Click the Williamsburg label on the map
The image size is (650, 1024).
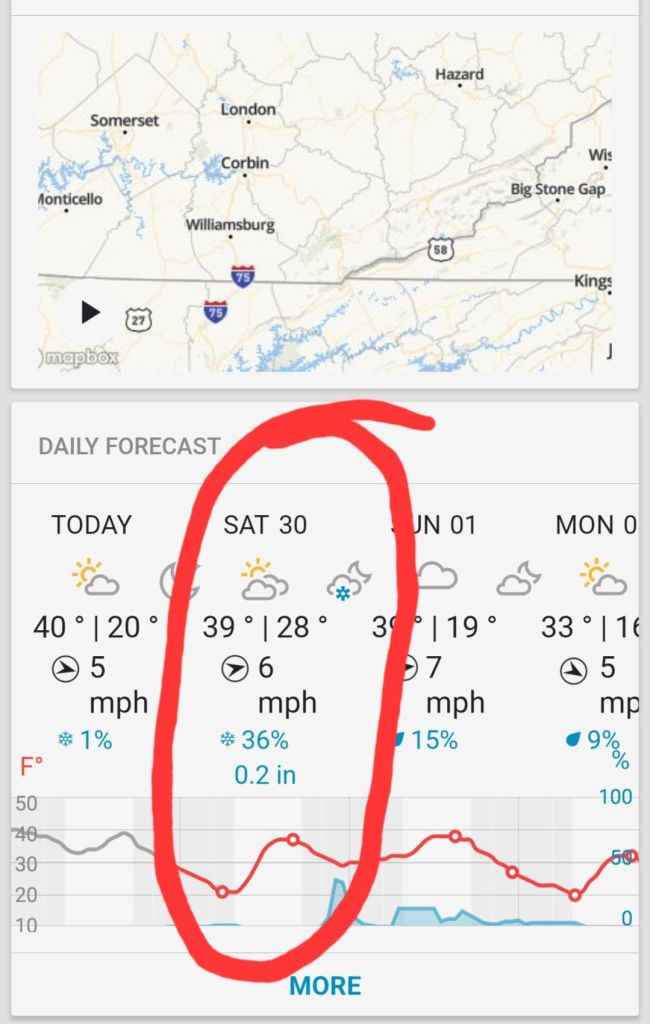pos(229,225)
